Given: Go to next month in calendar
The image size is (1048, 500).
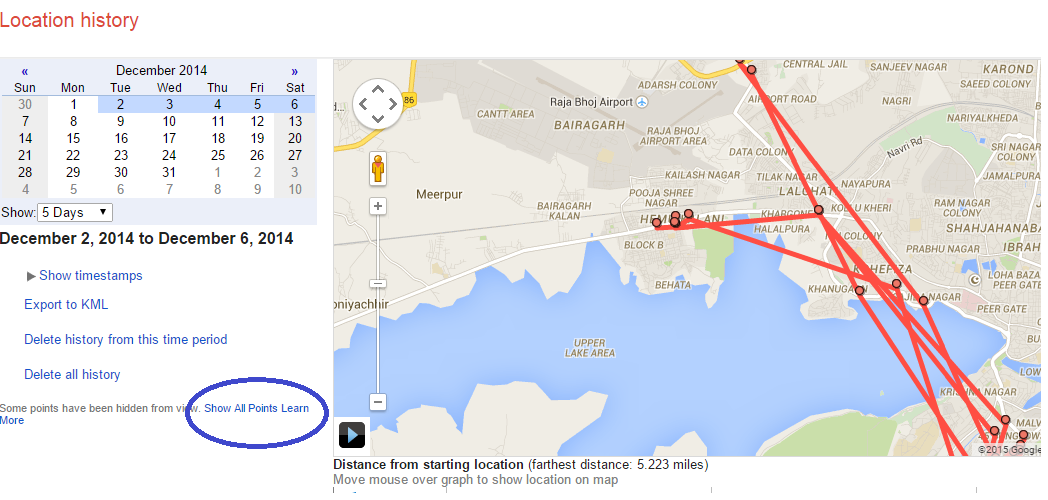Looking at the screenshot, I should (x=294, y=71).
